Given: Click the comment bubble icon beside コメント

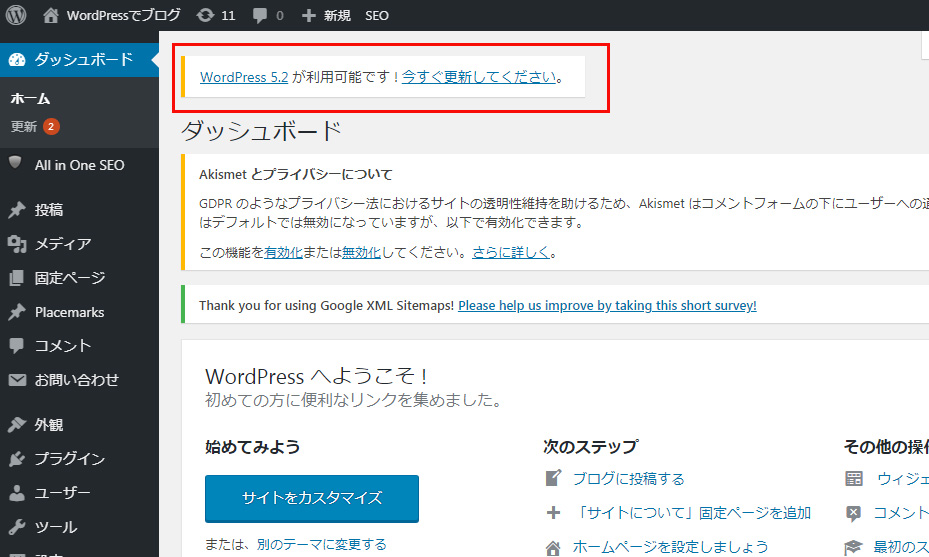Looking at the screenshot, I should [17, 345].
